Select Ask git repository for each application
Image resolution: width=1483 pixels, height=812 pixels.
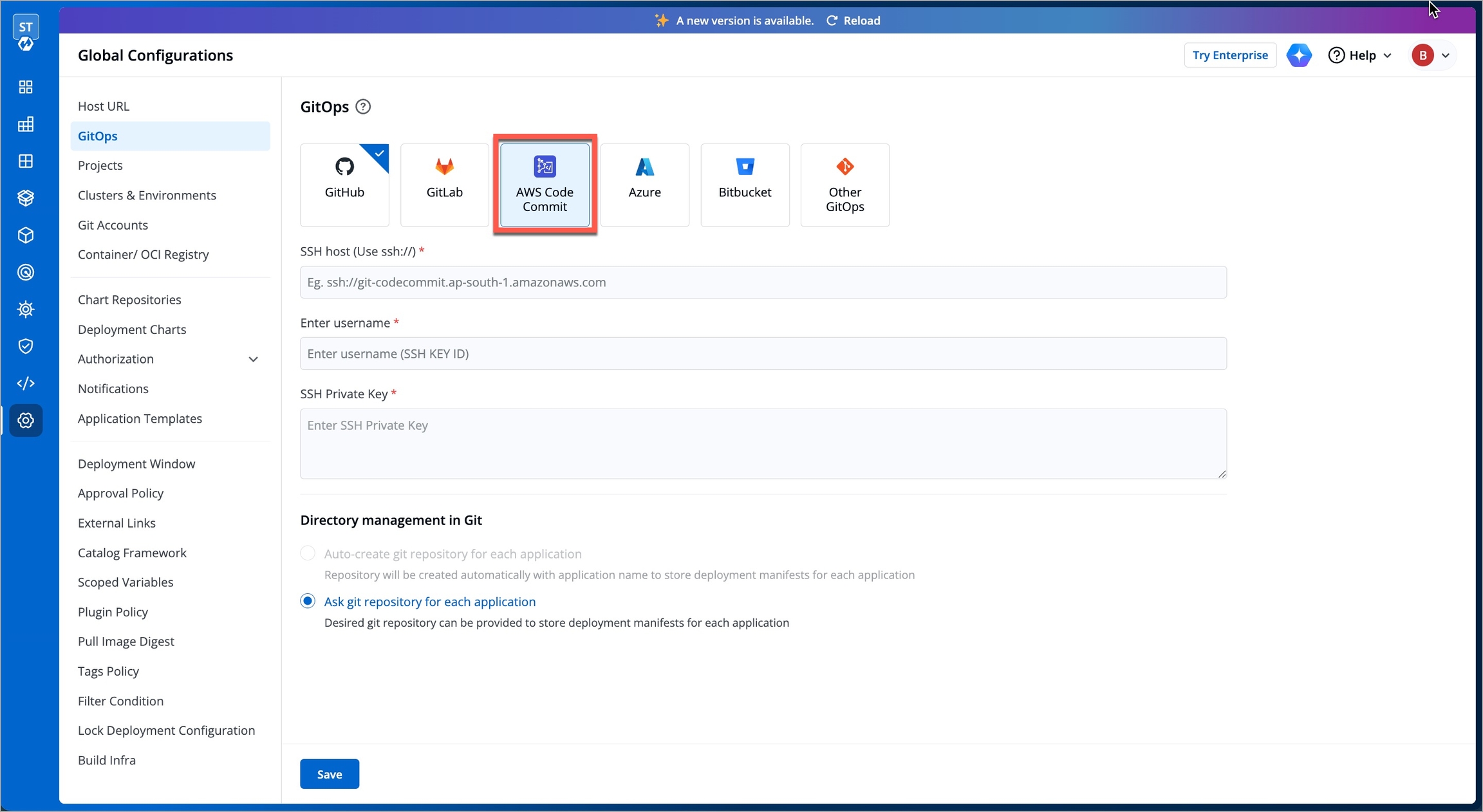308,601
